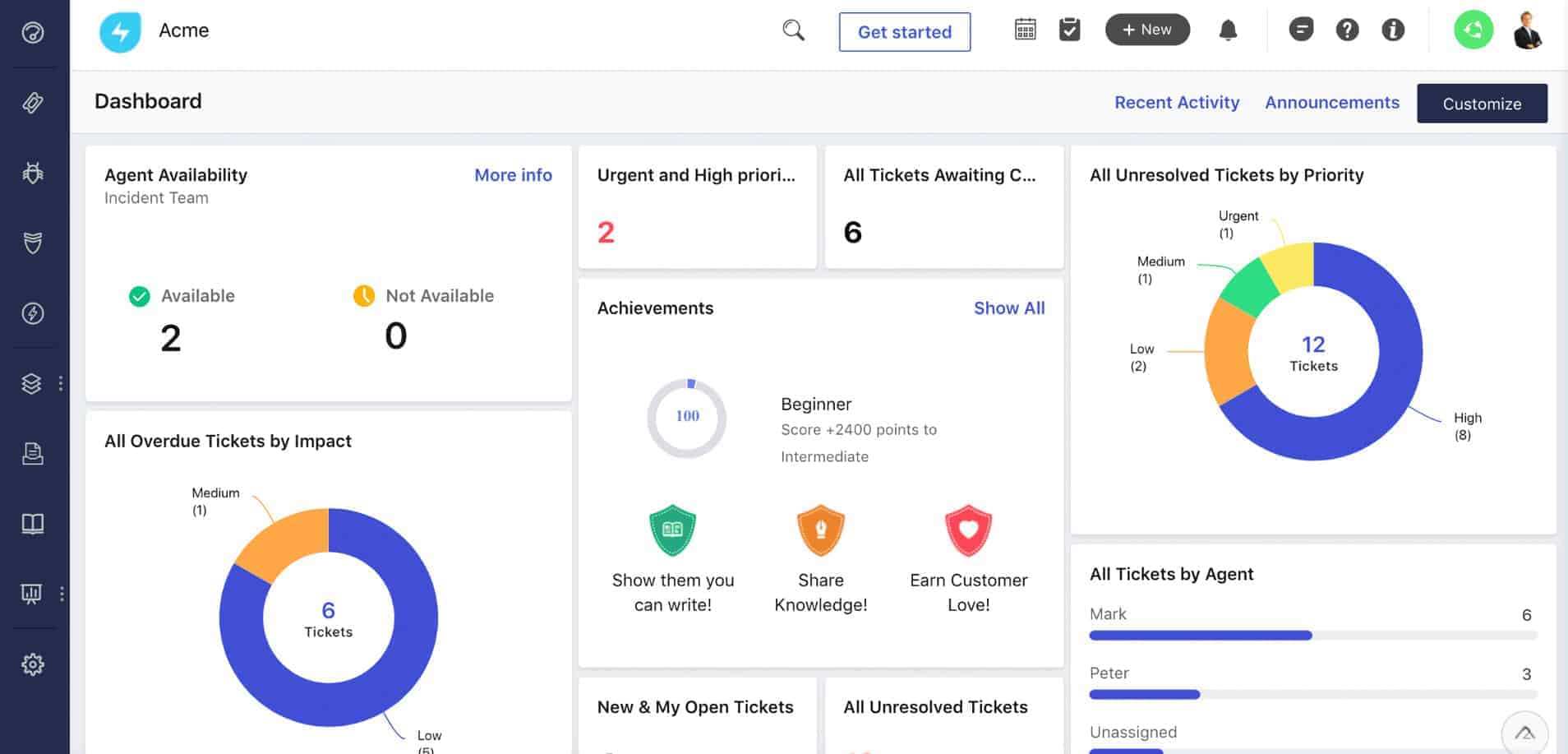Click the green Freshworks switcher icon
The width and height of the screenshot is (1568, 754).
[1473, 30]
